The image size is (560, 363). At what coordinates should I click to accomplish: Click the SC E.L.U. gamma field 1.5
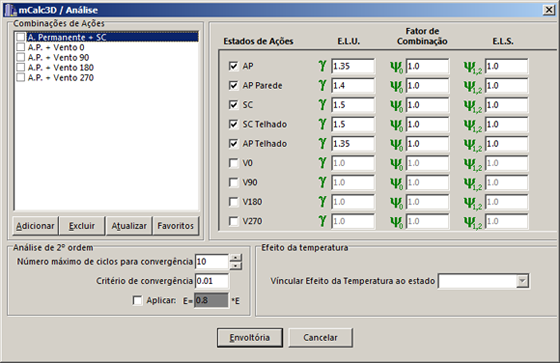pyautogui.click(x=353, y=105)
